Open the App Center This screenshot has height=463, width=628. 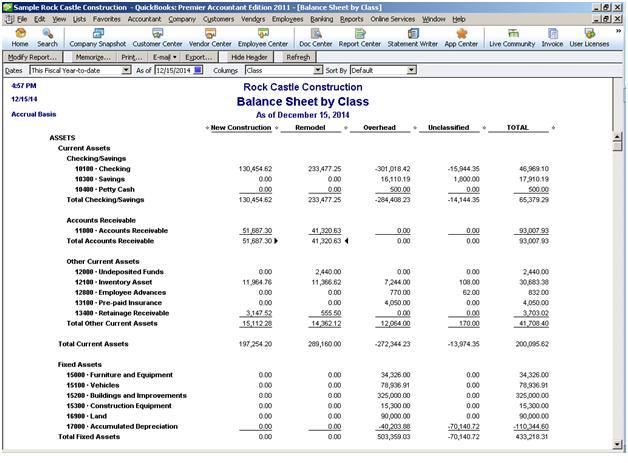[x=461, y=38]
